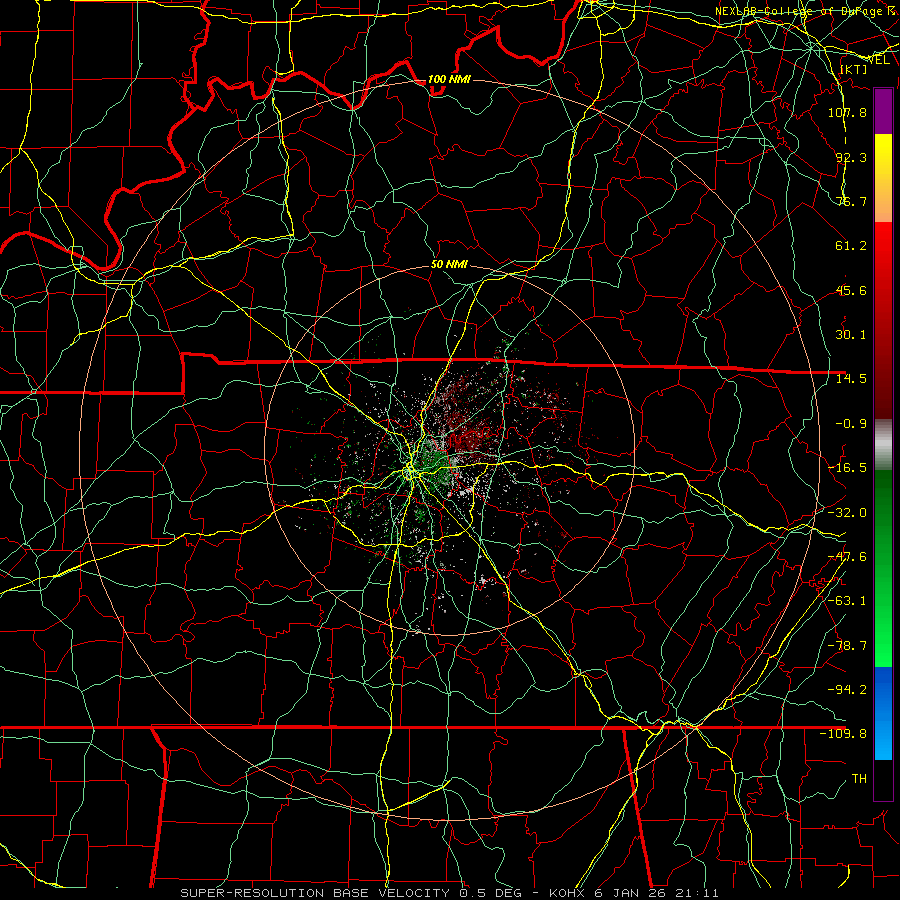Click the gray near-zero segment of the color bar
This screenshot has width=900, height=900.
click(883, 445)
